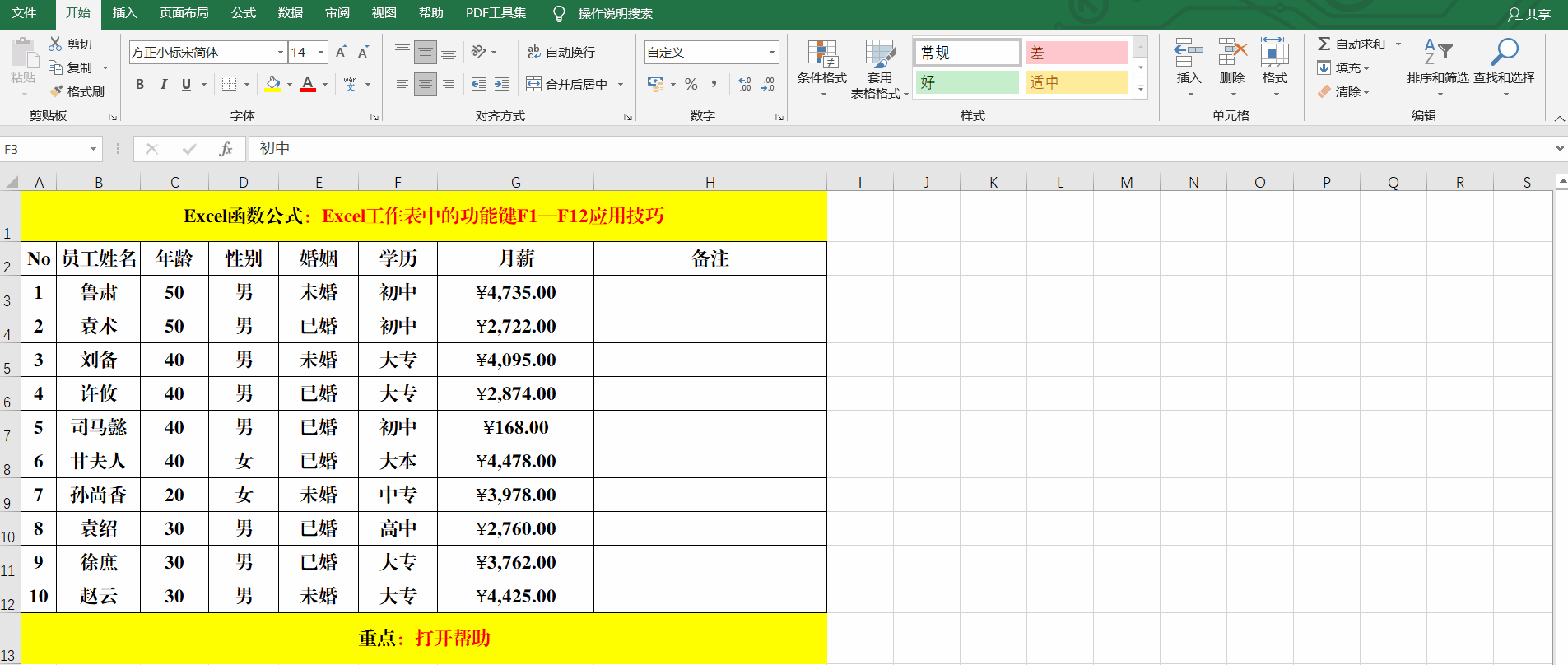Open the 文件 menu
The width and height of the screenshot is (1568, 665).
click(24, 13)
